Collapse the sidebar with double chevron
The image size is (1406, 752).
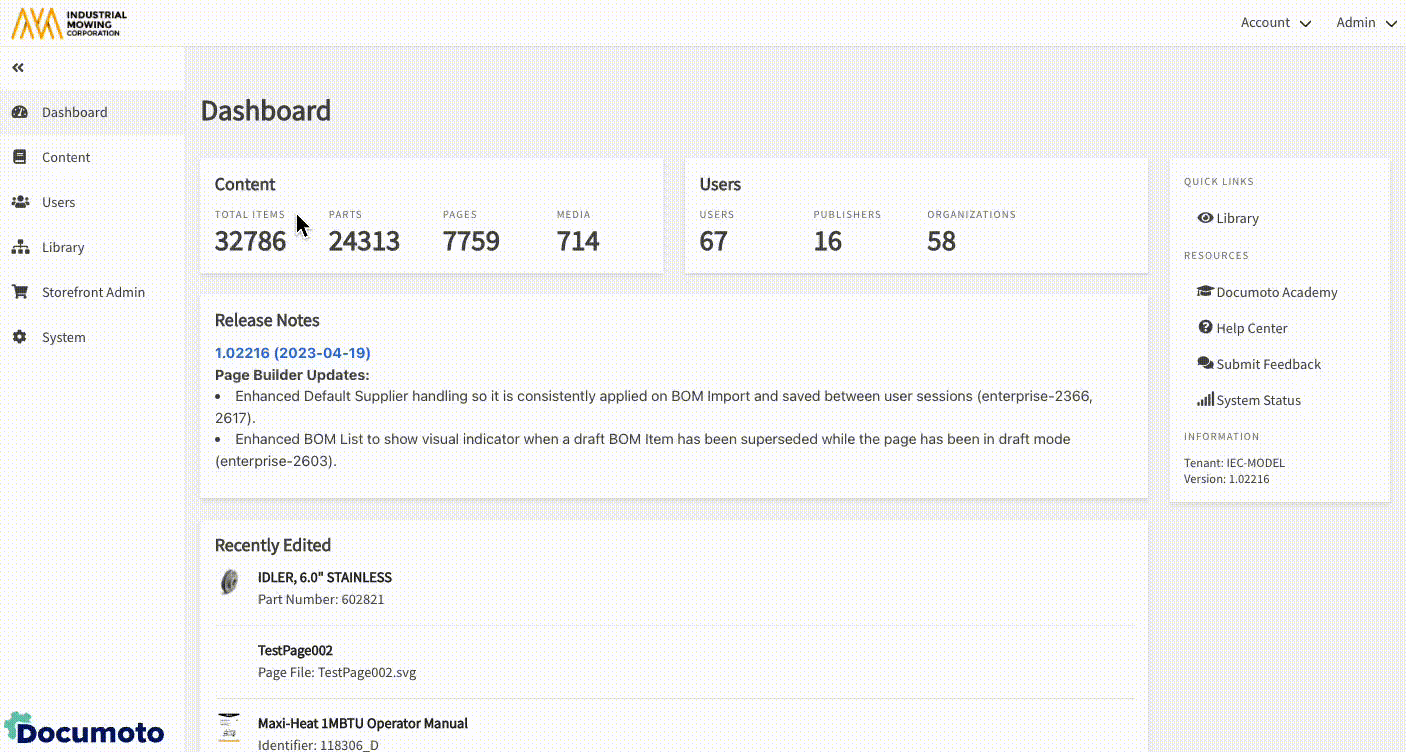[18, 68]
